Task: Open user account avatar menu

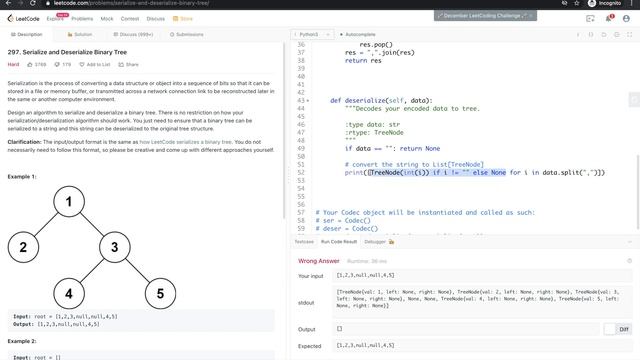Action: 627,18
